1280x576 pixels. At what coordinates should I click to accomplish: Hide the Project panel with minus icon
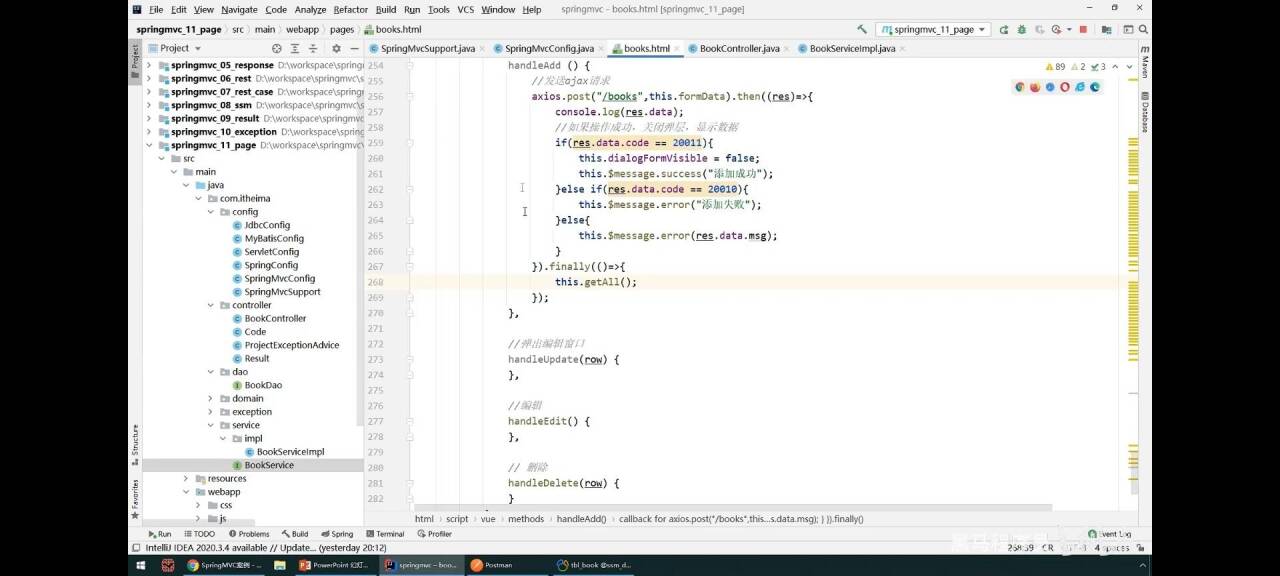(x=354, y=48)
